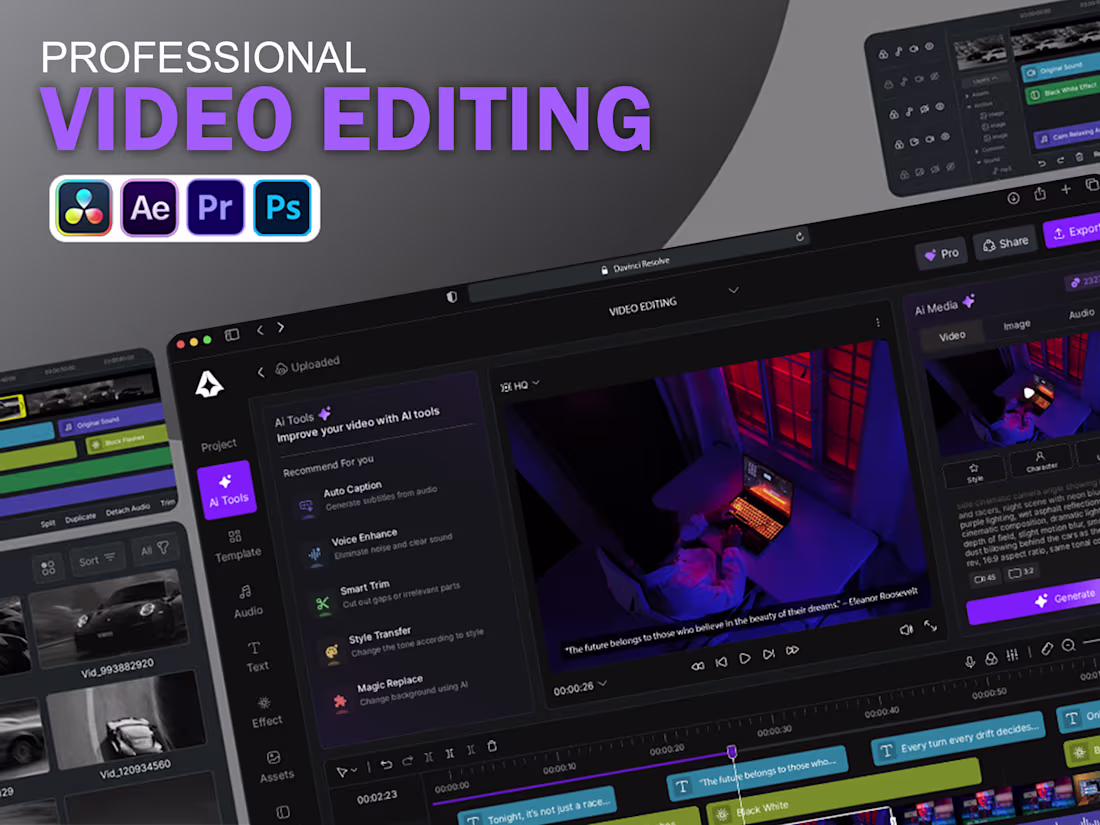The width and height of the screenshot is (1100, 825).
Task: Open the color wheels icon above timeline
Action: click(991, 658)
